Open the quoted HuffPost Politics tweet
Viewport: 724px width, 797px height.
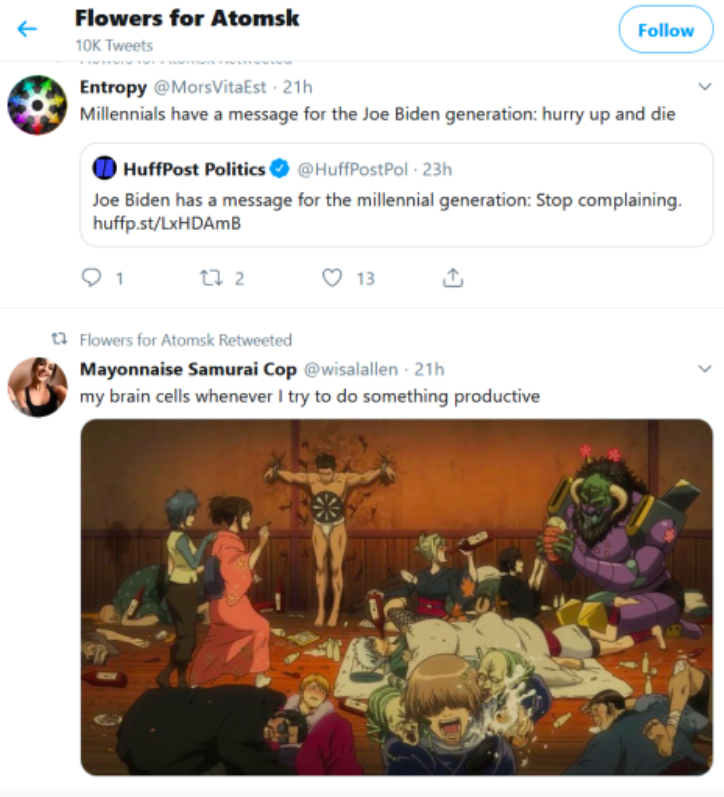click(500, 200)
